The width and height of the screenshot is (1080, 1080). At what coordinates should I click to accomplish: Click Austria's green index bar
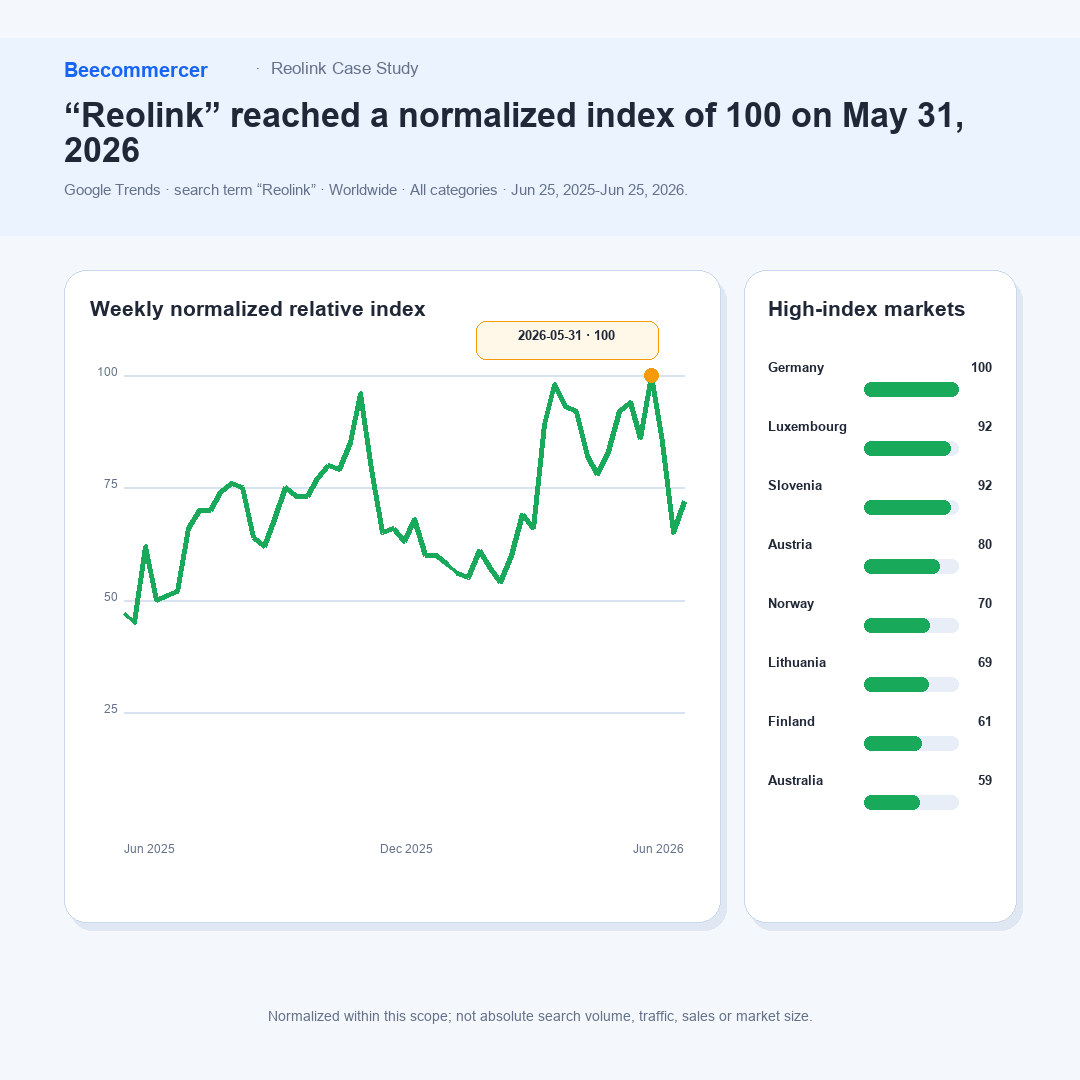coord(902,567)
